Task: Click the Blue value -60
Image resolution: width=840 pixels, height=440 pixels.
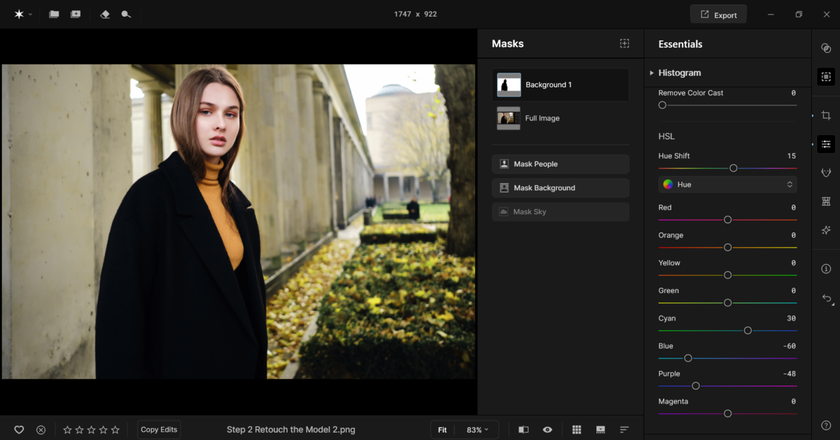Action: [x=789, y=346]
